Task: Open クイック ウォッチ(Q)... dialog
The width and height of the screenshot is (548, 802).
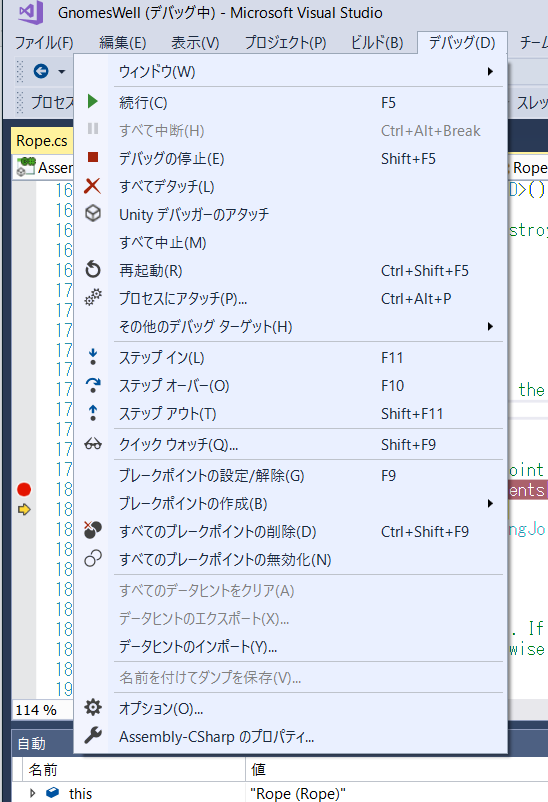Action: pyautogui.click(x=291, y=444)
